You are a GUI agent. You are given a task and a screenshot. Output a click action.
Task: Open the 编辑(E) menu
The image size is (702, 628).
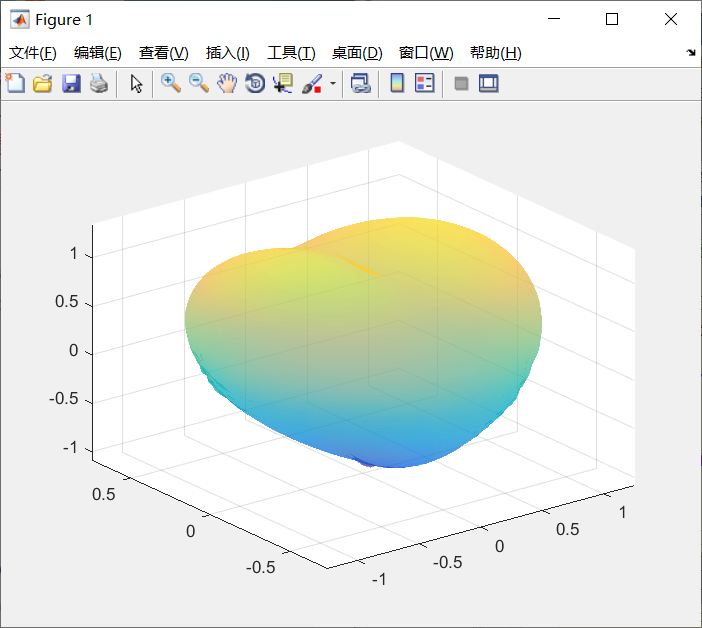pos(98,53)
